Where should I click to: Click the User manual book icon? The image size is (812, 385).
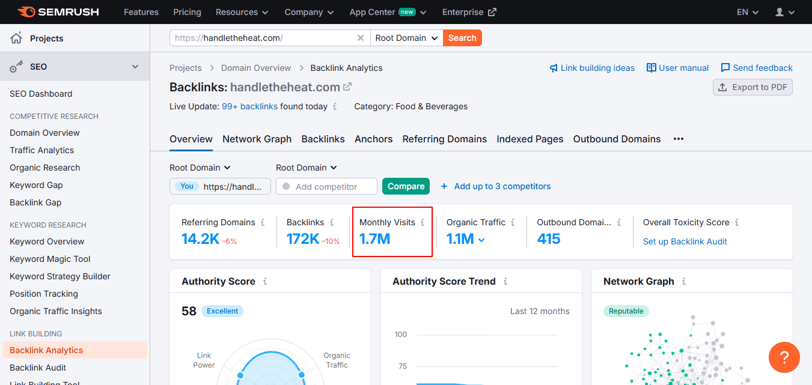point(651,68)
